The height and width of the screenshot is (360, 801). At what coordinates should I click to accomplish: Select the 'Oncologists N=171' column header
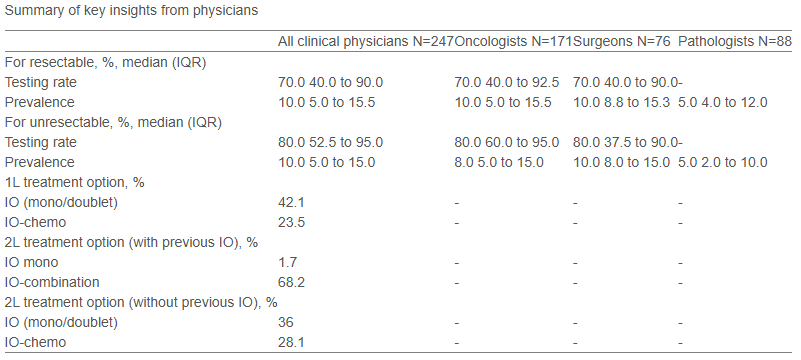pyautogui.click(x=513, y=42)
